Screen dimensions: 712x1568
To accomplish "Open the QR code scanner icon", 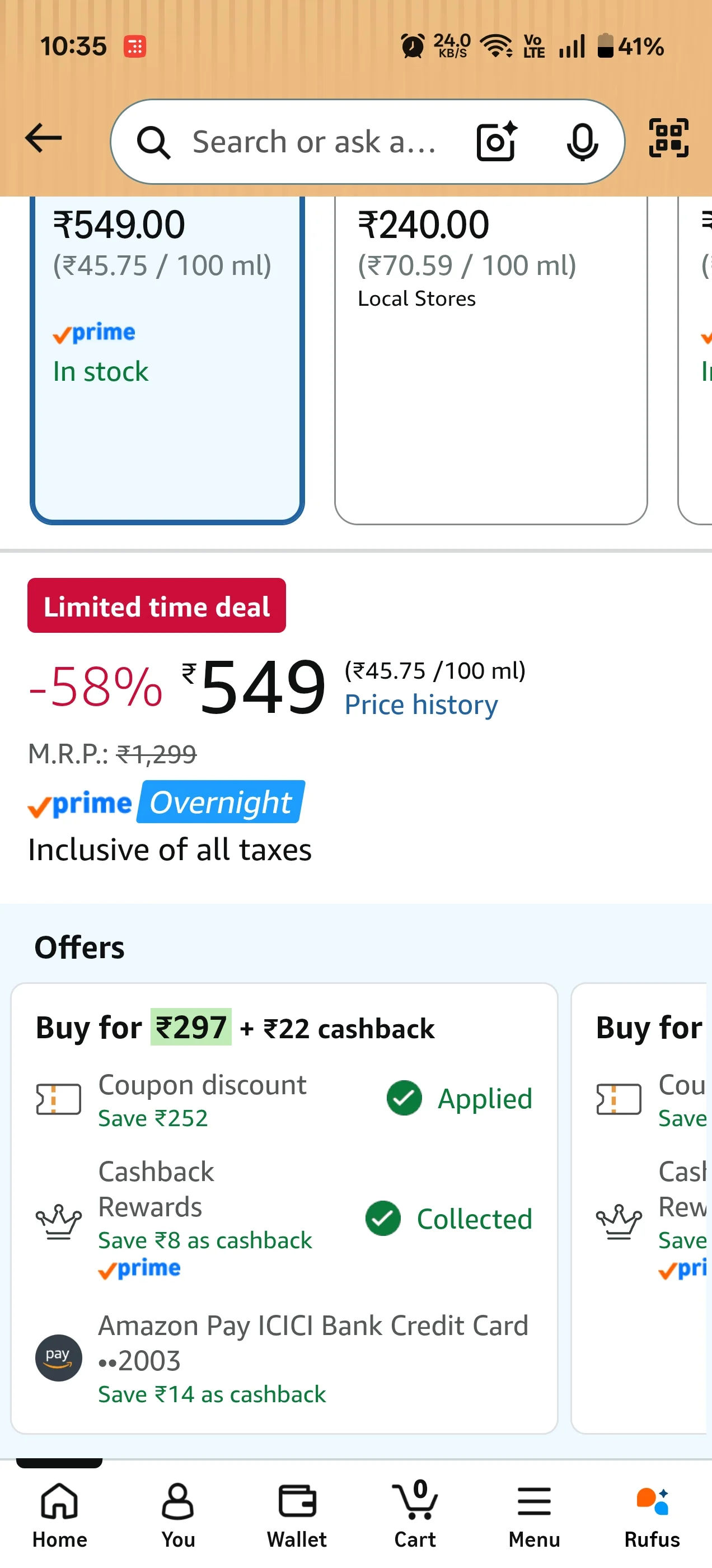I will tap(668, 138).
